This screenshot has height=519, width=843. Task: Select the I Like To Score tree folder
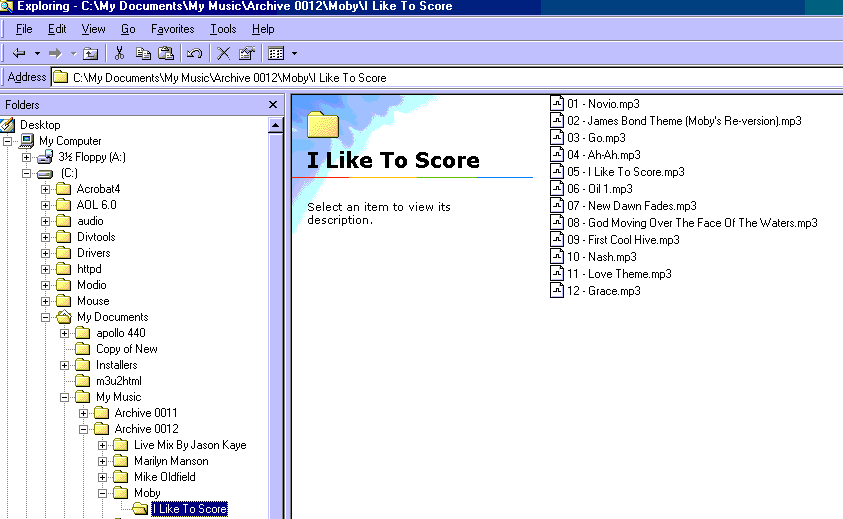[189, 509]
